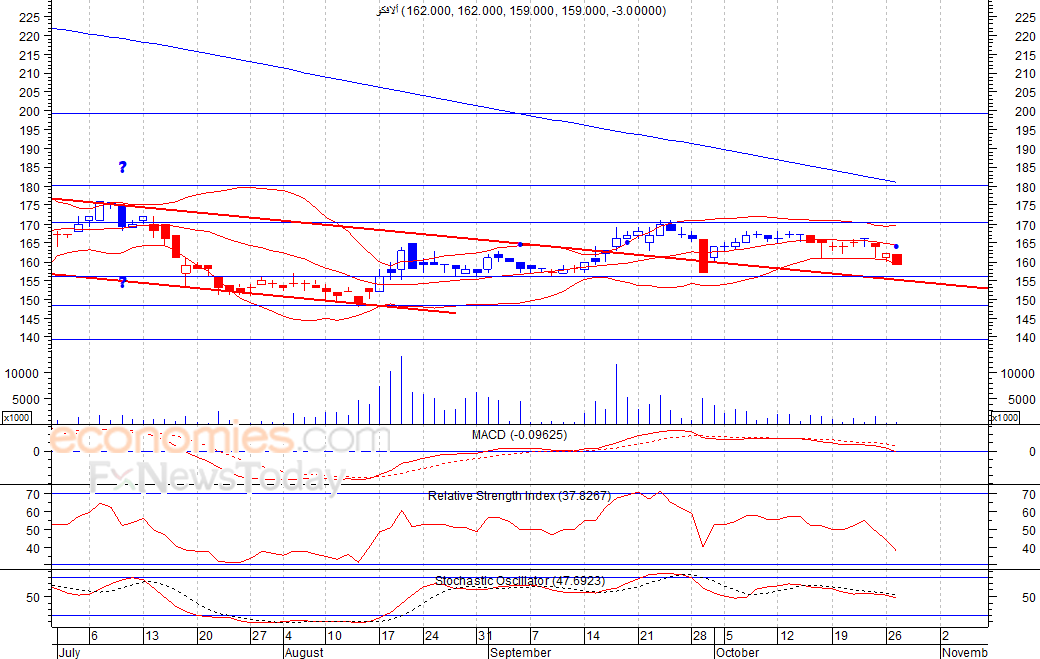
Task: Select the Stochastic Oscillator (47.6923) label
Action: tap(519, 581)
